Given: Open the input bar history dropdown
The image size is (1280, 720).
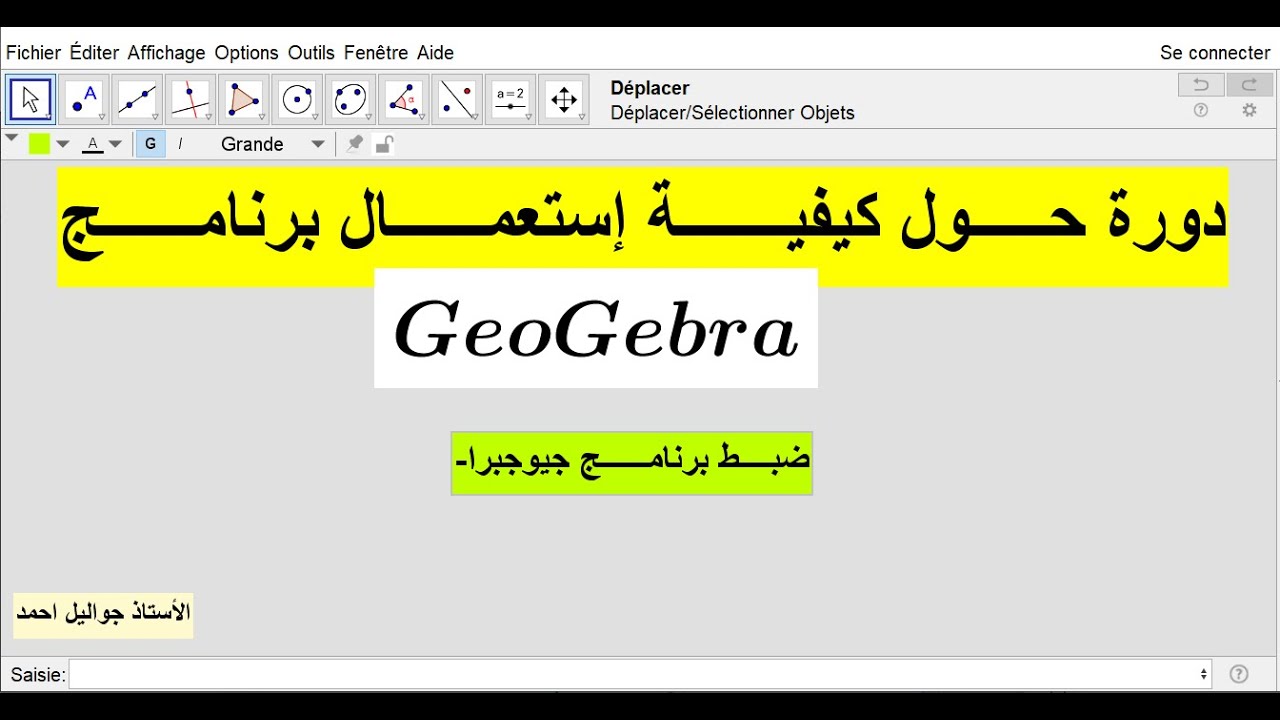Looking at the screenshot, I should click(1203, 674).
